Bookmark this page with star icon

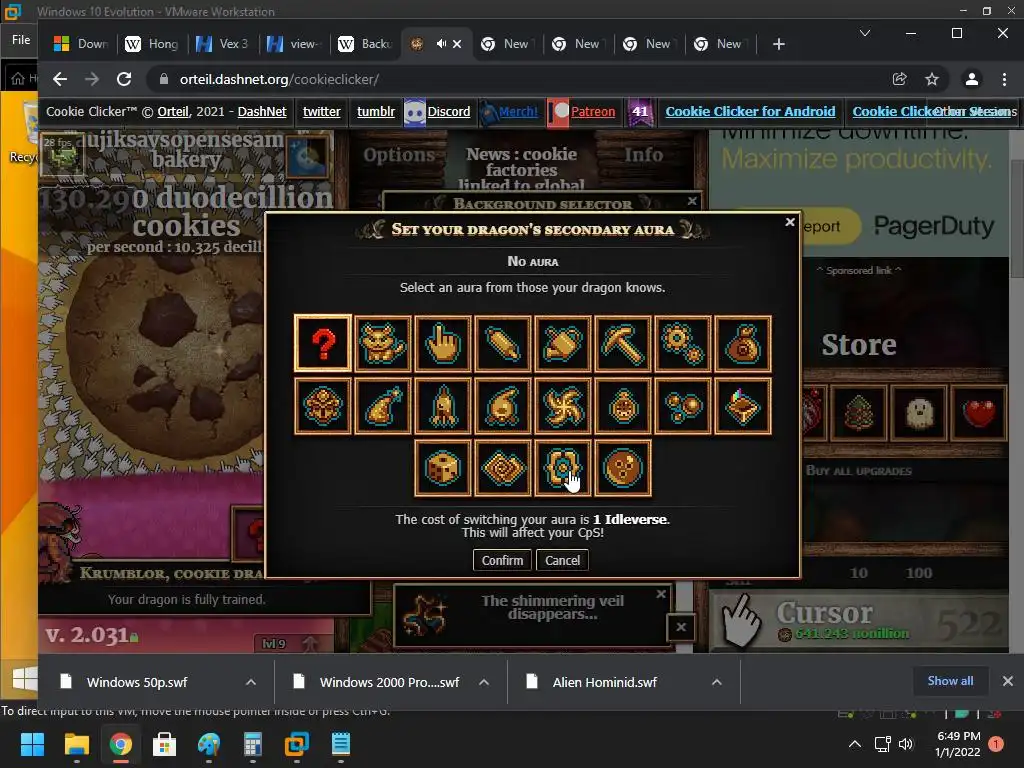932,79
